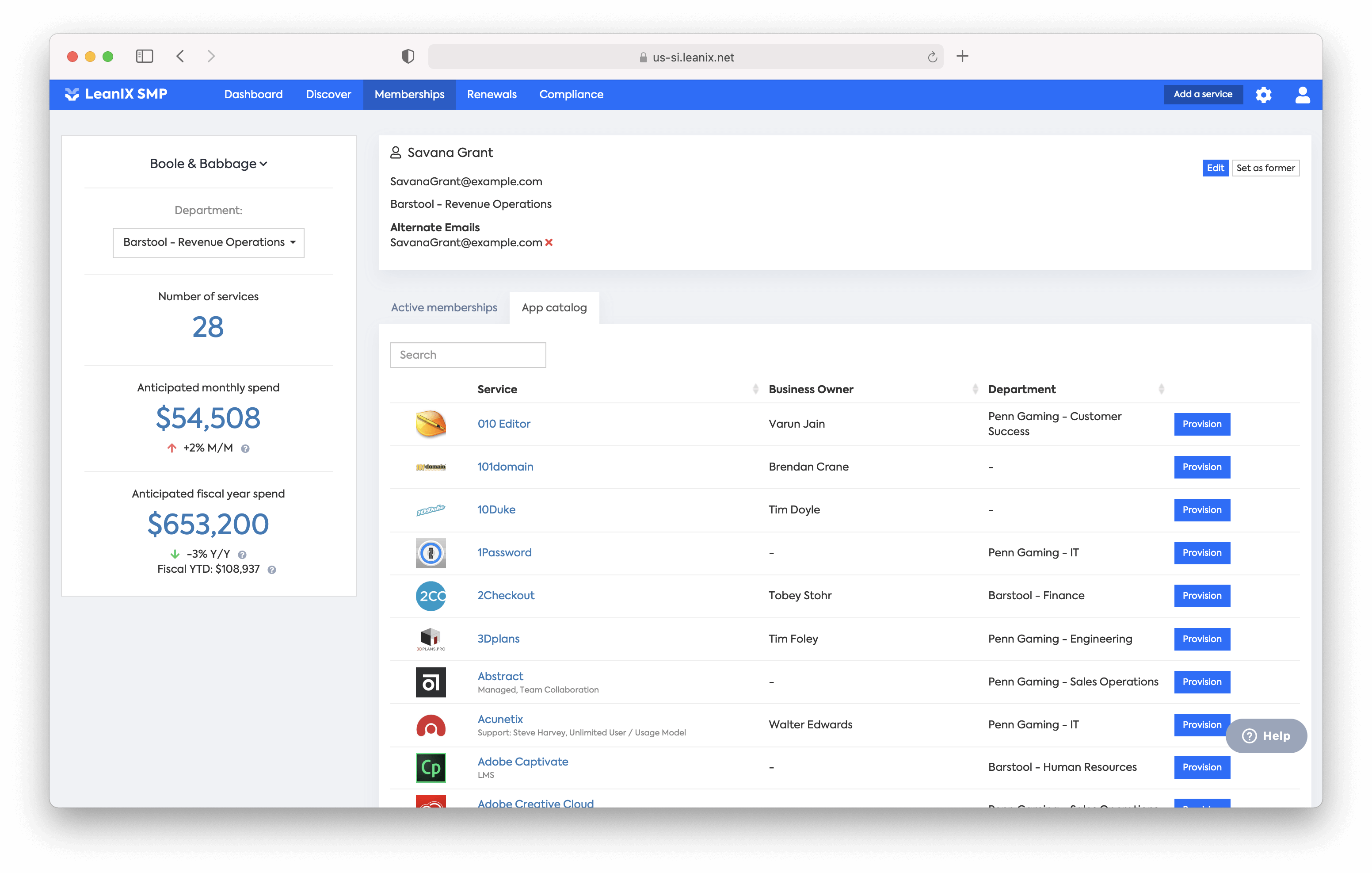
Task: Open the user profile icon
Action: (1302, 95)
